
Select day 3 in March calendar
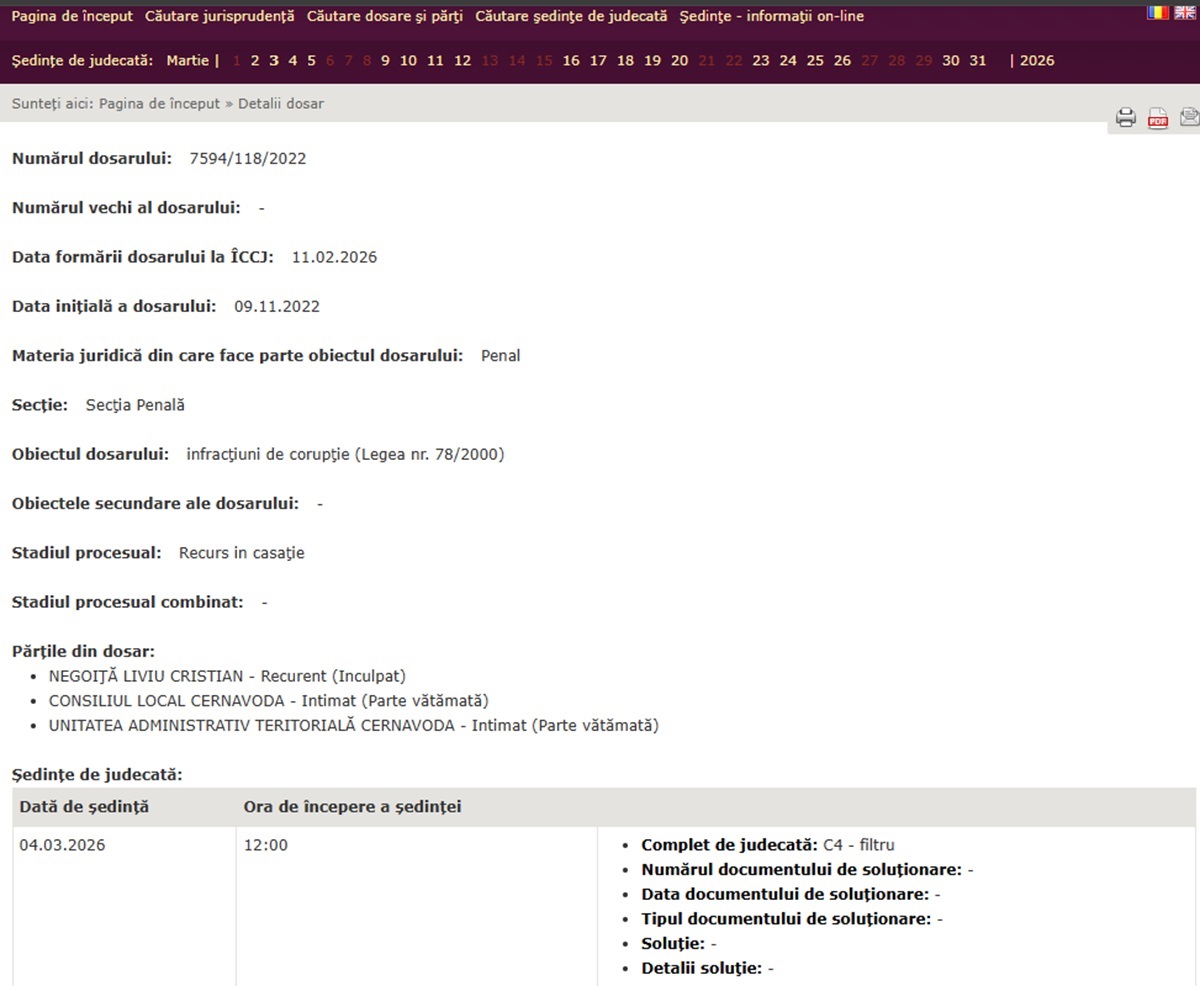click(274, 60)
